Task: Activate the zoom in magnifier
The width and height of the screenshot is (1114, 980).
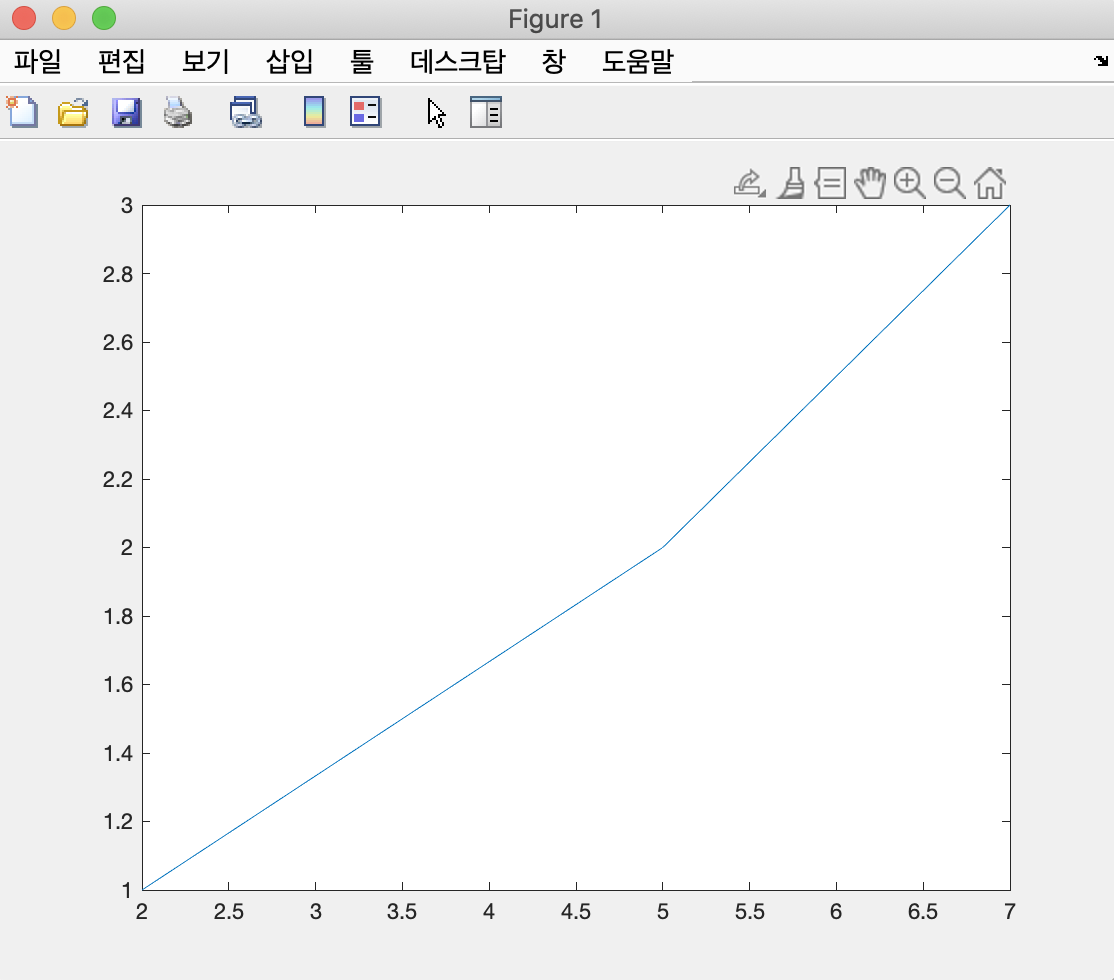Action: coord(909,183)
